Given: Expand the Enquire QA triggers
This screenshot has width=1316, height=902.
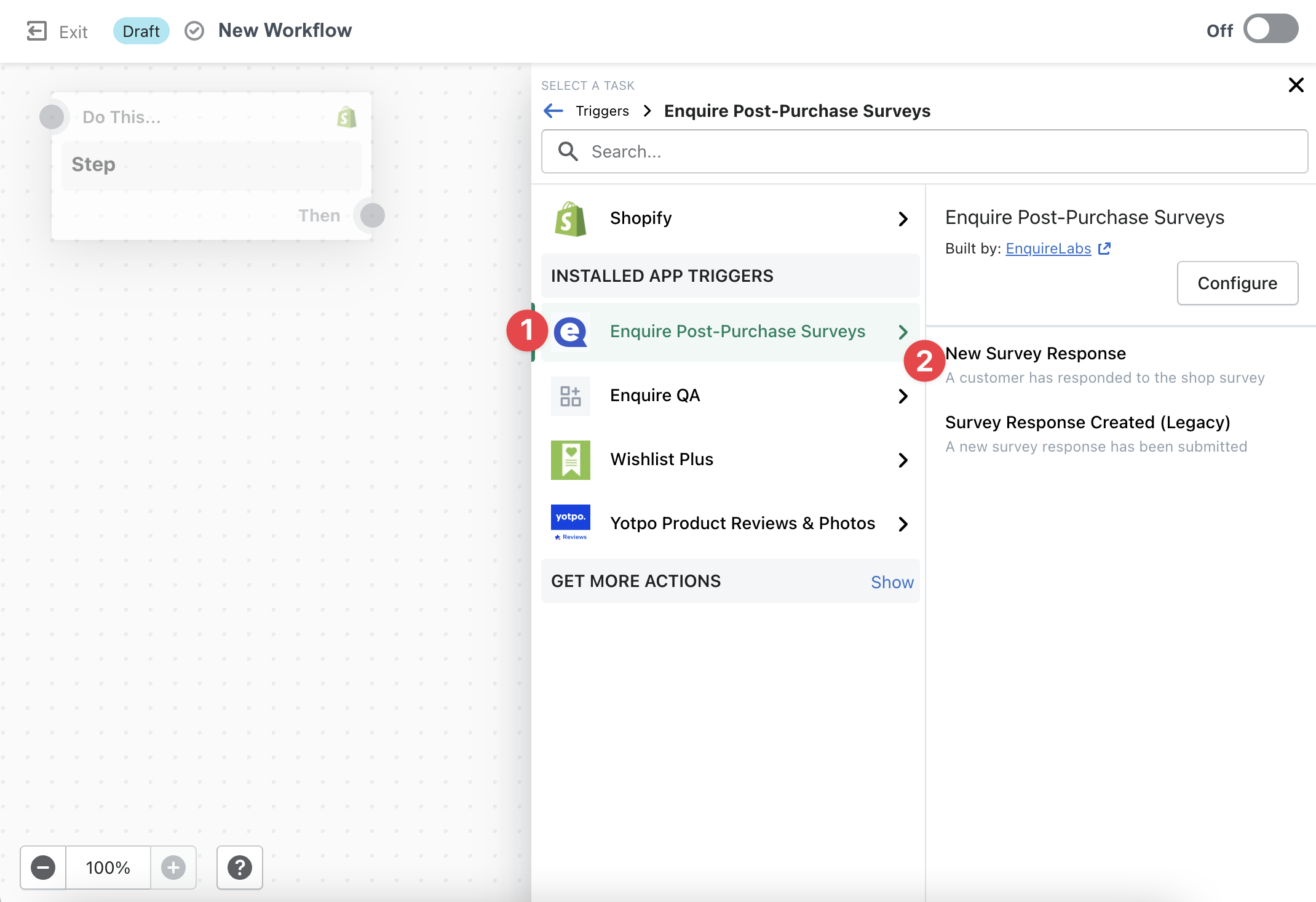Looking at the screenshot, I should (903, 396).
